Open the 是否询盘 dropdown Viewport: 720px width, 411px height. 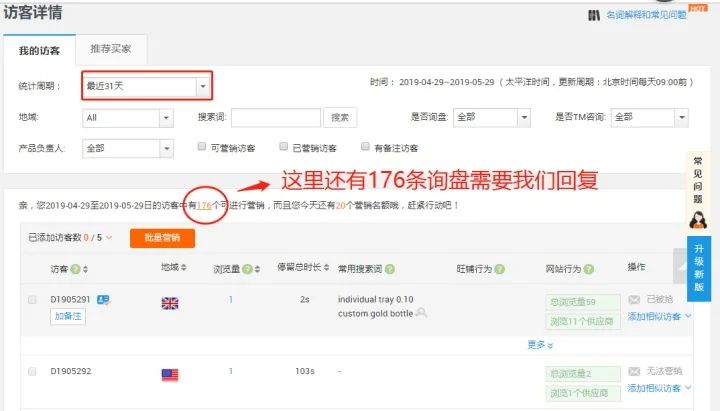tap(492, 118)
